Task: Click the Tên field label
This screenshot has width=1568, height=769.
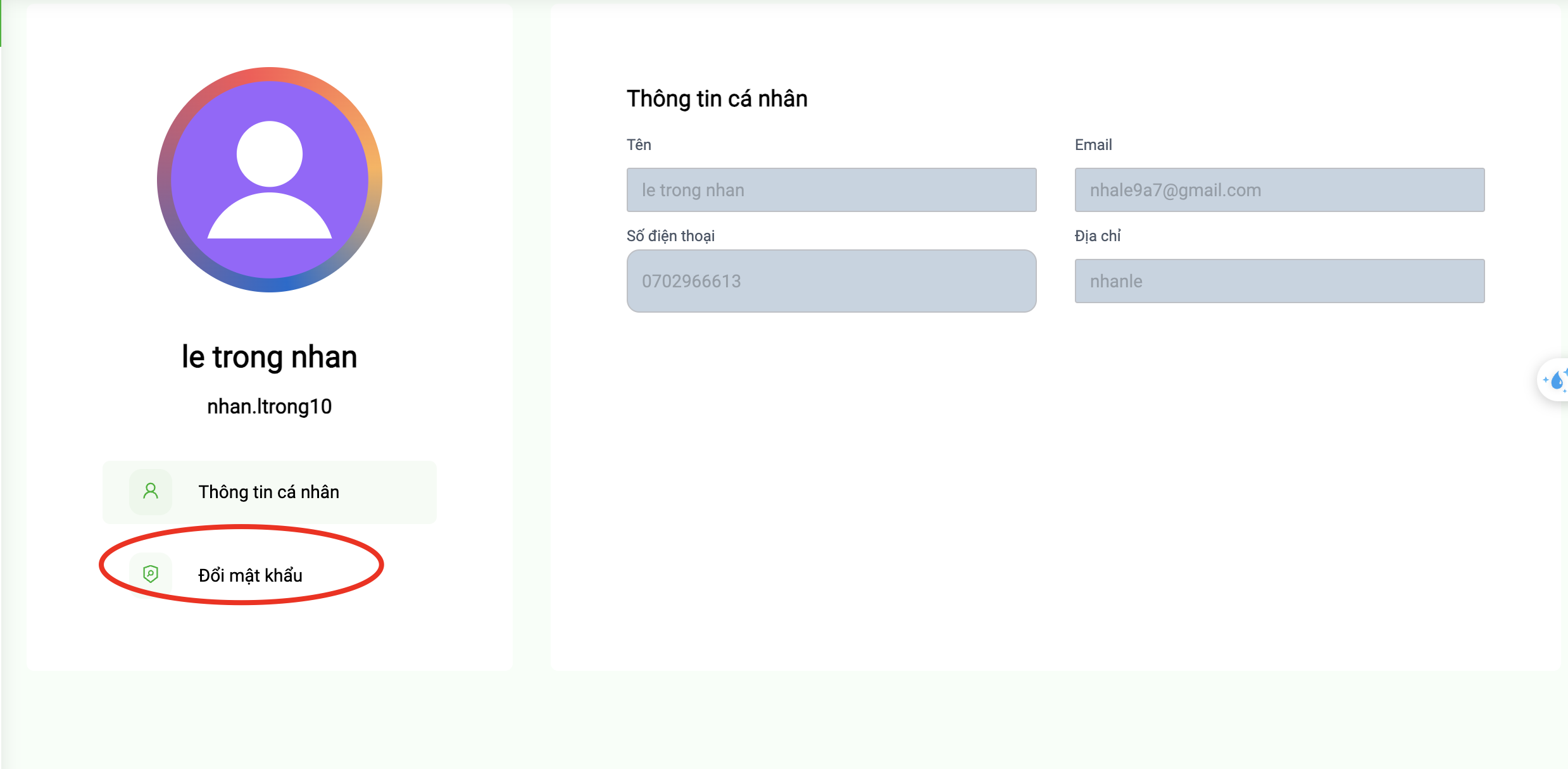Action: click(639, 145)
